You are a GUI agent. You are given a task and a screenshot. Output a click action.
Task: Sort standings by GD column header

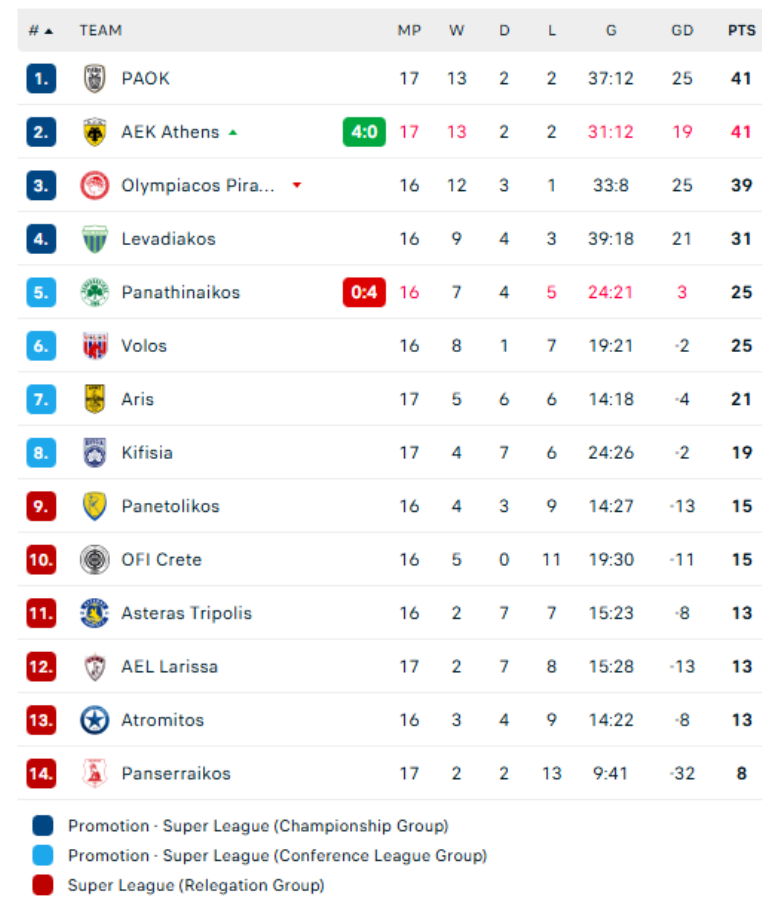click(x=682, y=31)
